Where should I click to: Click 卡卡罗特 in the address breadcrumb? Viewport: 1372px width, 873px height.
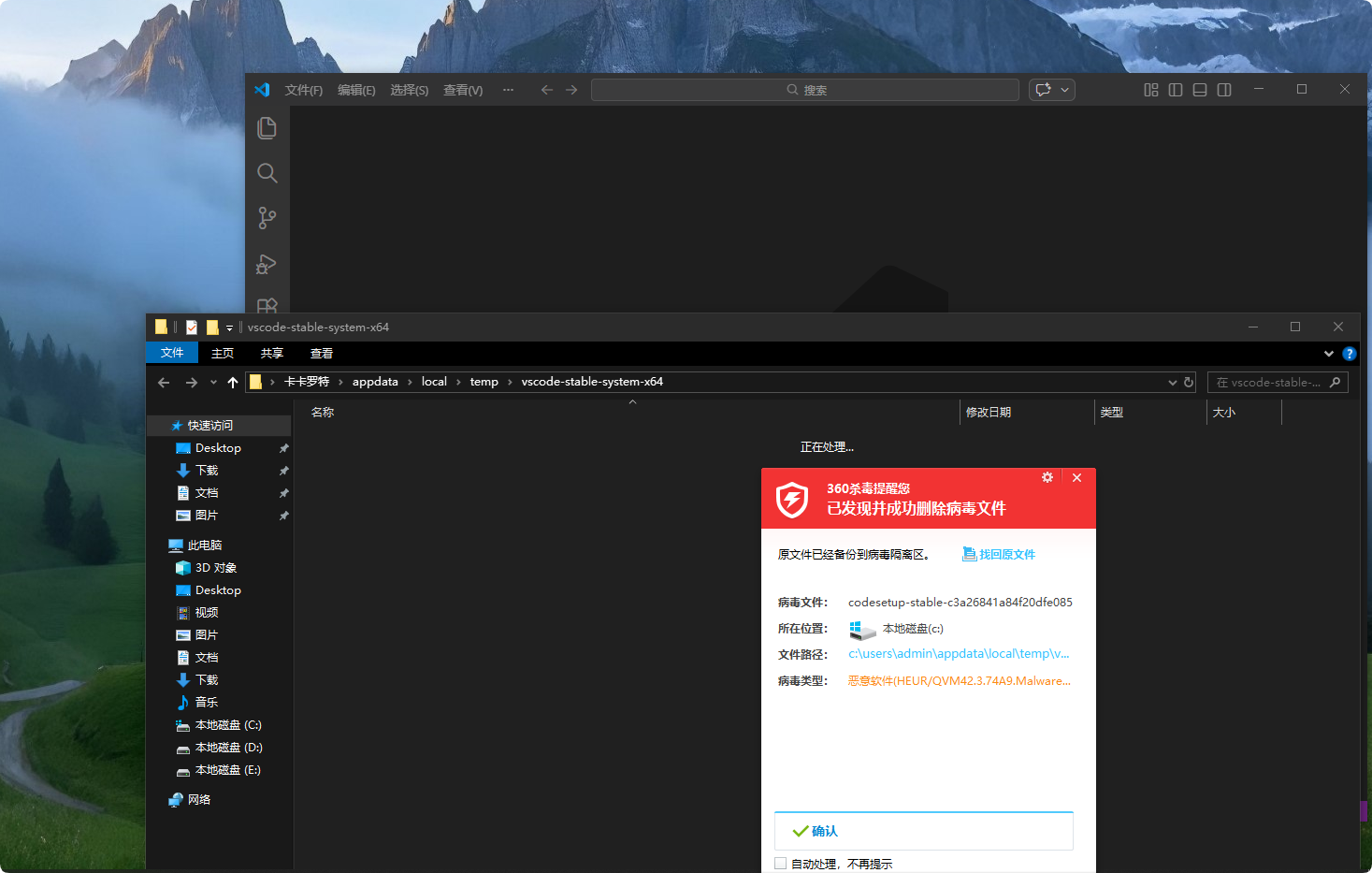click(307, 382)
